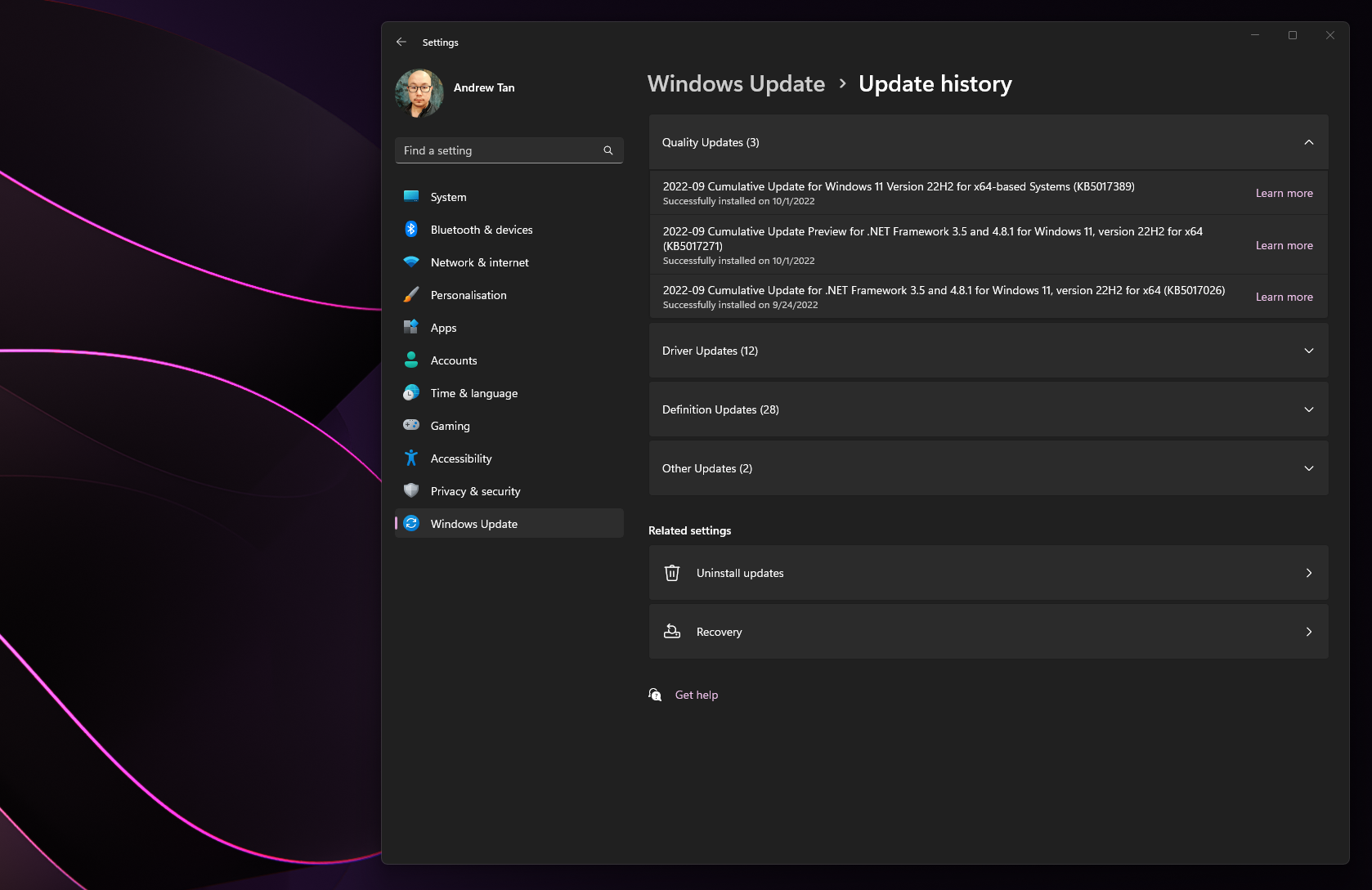Click the Bluetooth & devices icon

click(x=411, y=230)
